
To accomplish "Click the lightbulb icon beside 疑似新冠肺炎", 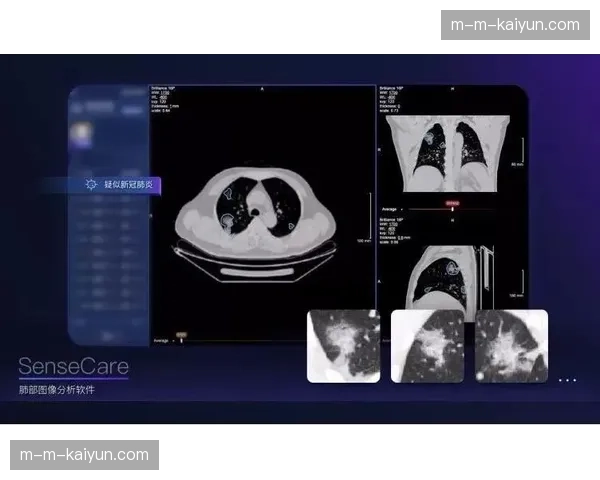I will tap(92, 185).
